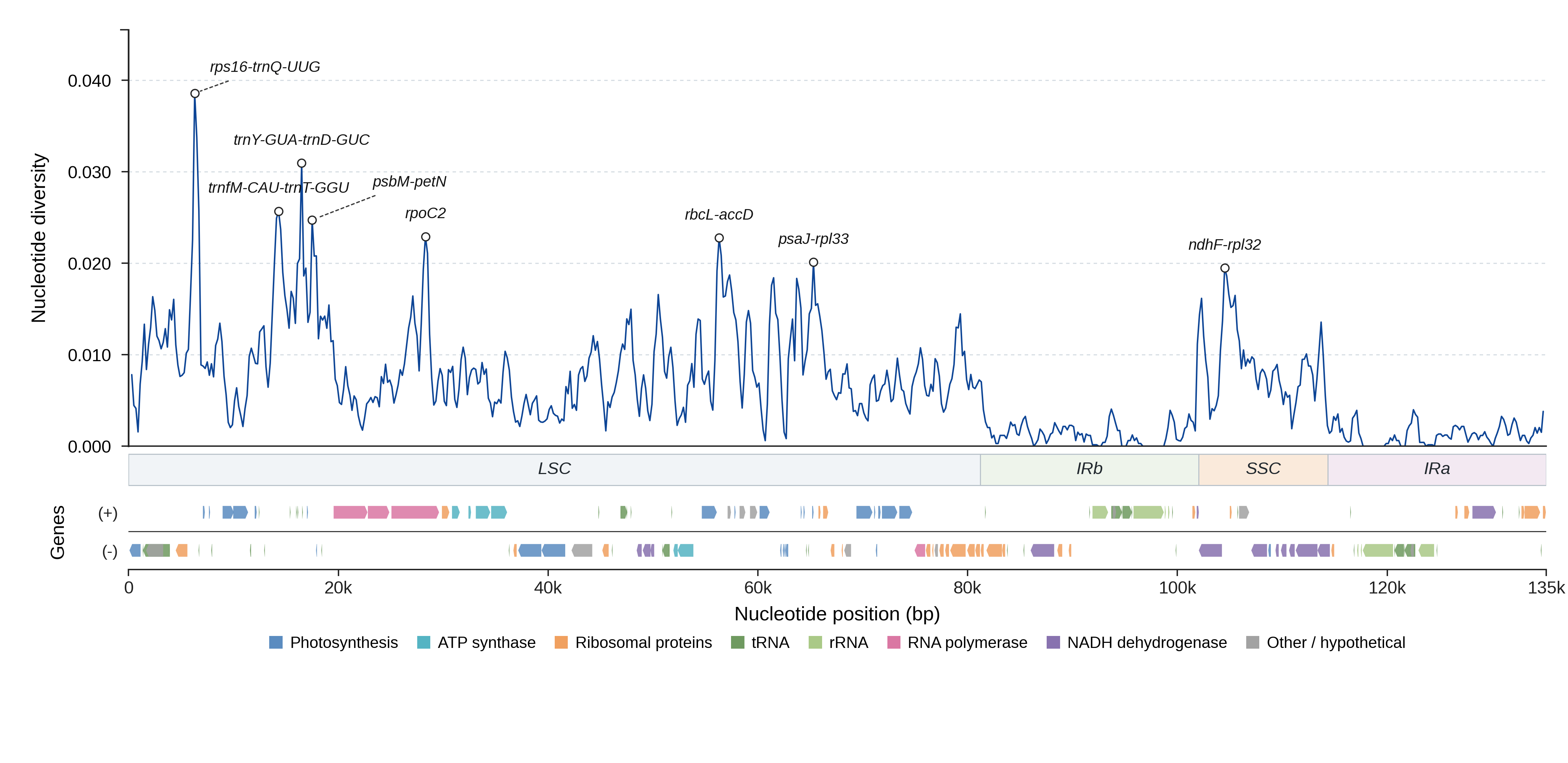Select the "trnY-GUA-trnD-GUC" annotation text
This screenshot has width=1568, height=763.
(301, 140)
